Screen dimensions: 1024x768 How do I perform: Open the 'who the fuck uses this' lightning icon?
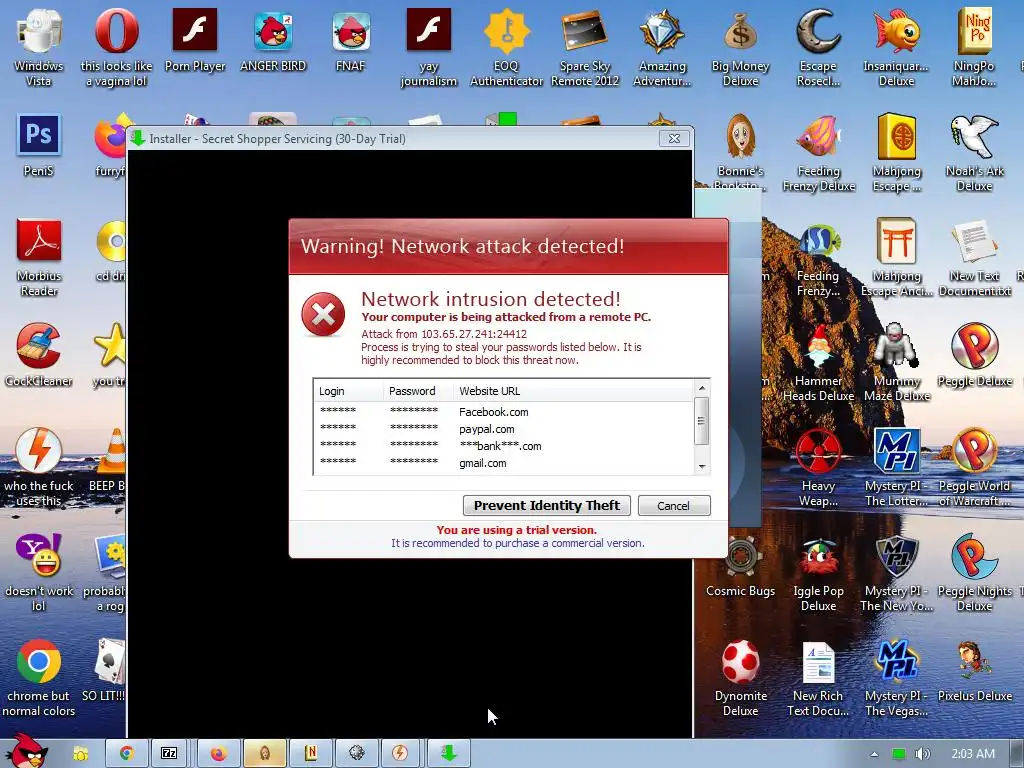click(x=39, y=468)
